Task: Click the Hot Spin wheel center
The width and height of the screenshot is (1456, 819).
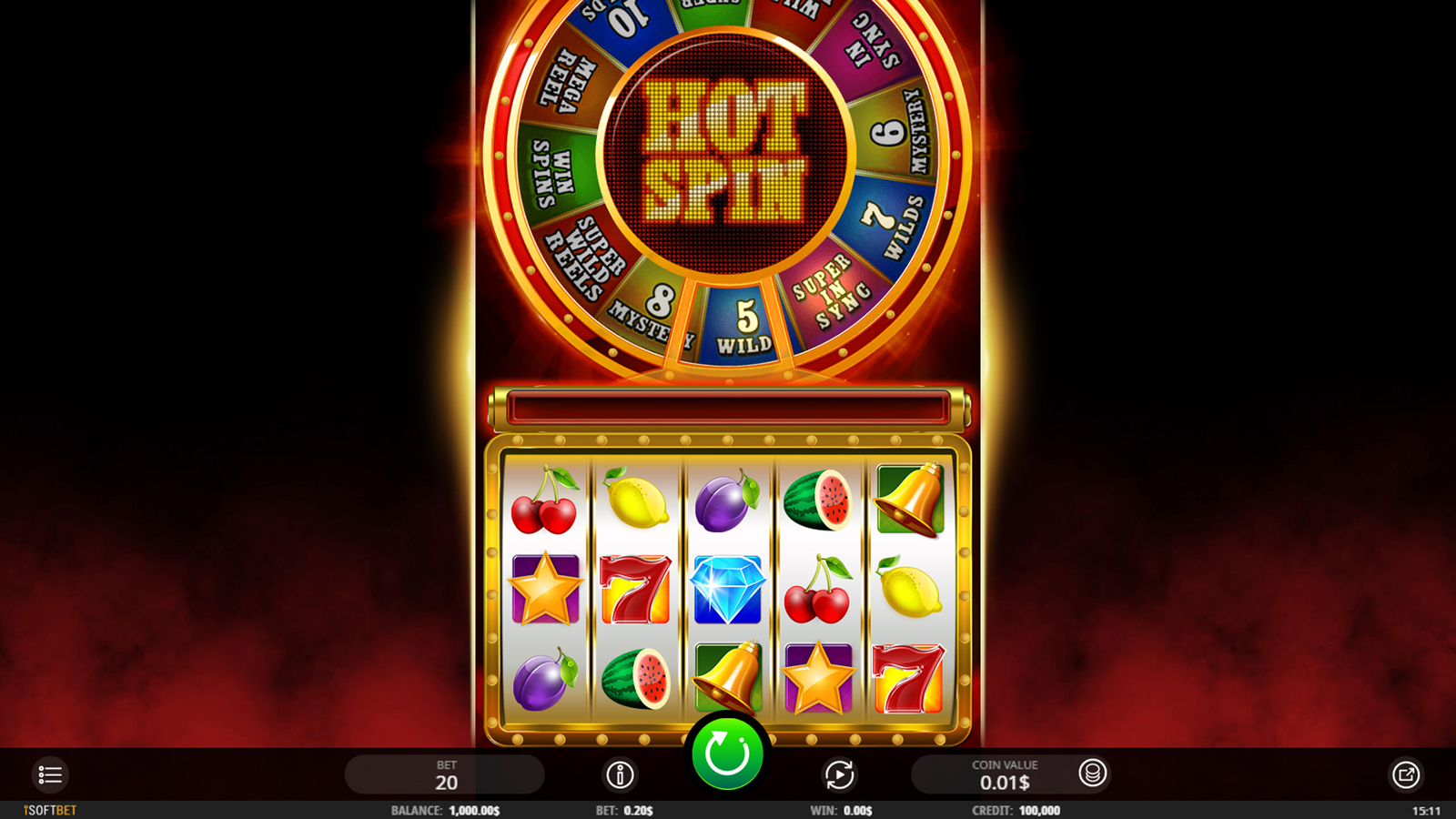Action: 726,151
